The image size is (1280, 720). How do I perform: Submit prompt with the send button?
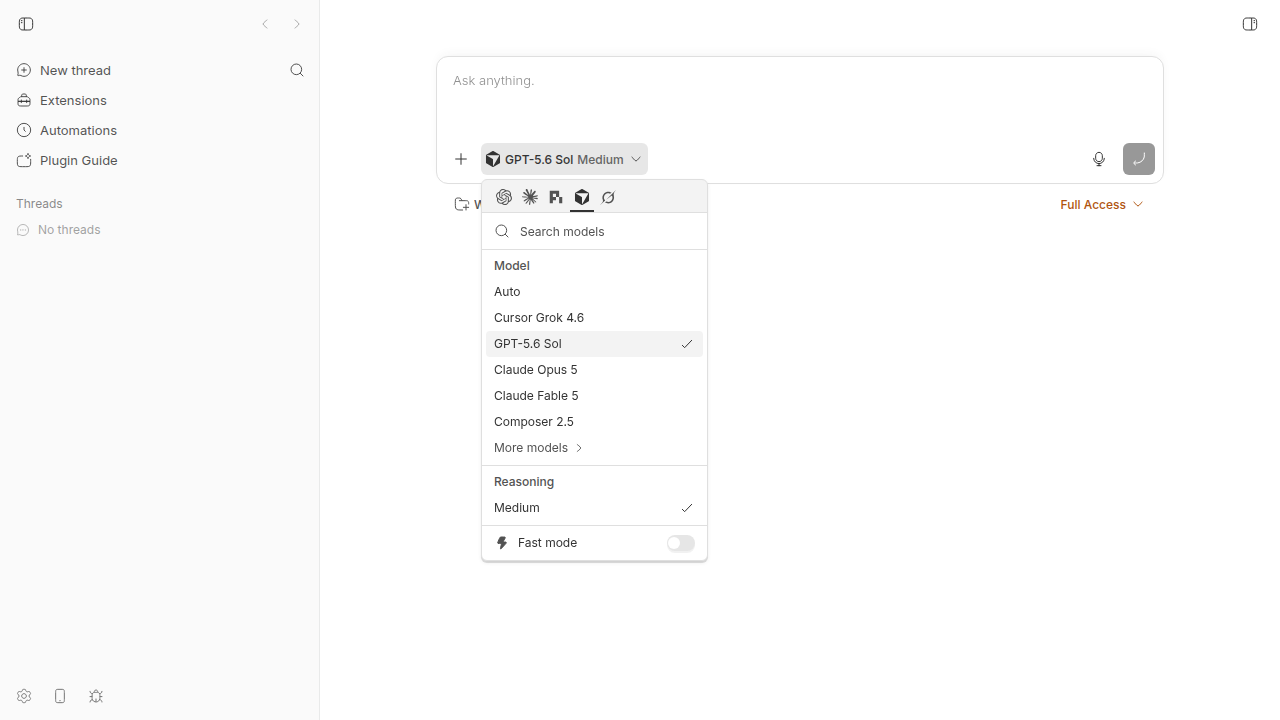pyautogui.click(x=1139, y=159)
